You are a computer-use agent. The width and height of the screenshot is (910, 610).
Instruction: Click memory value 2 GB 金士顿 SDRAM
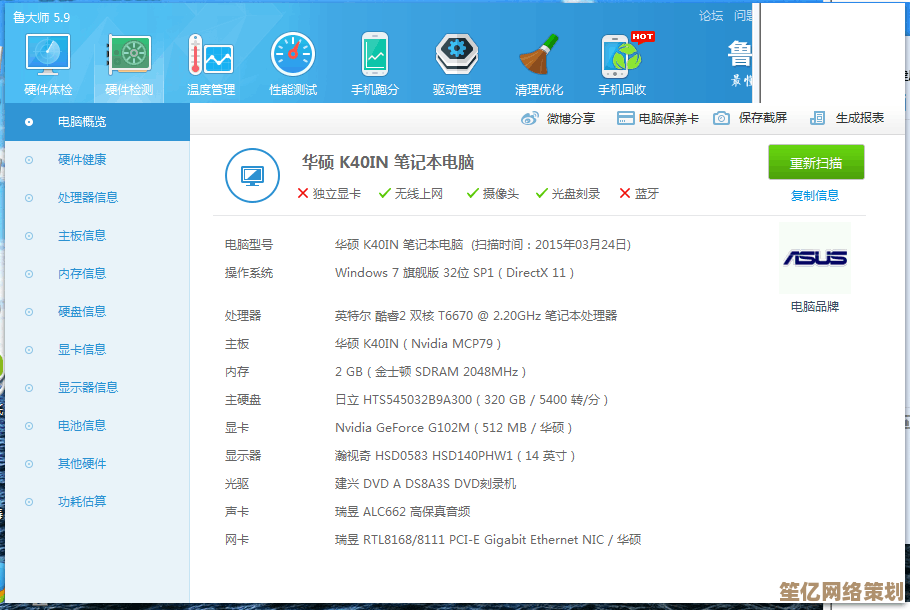[431, 371]
